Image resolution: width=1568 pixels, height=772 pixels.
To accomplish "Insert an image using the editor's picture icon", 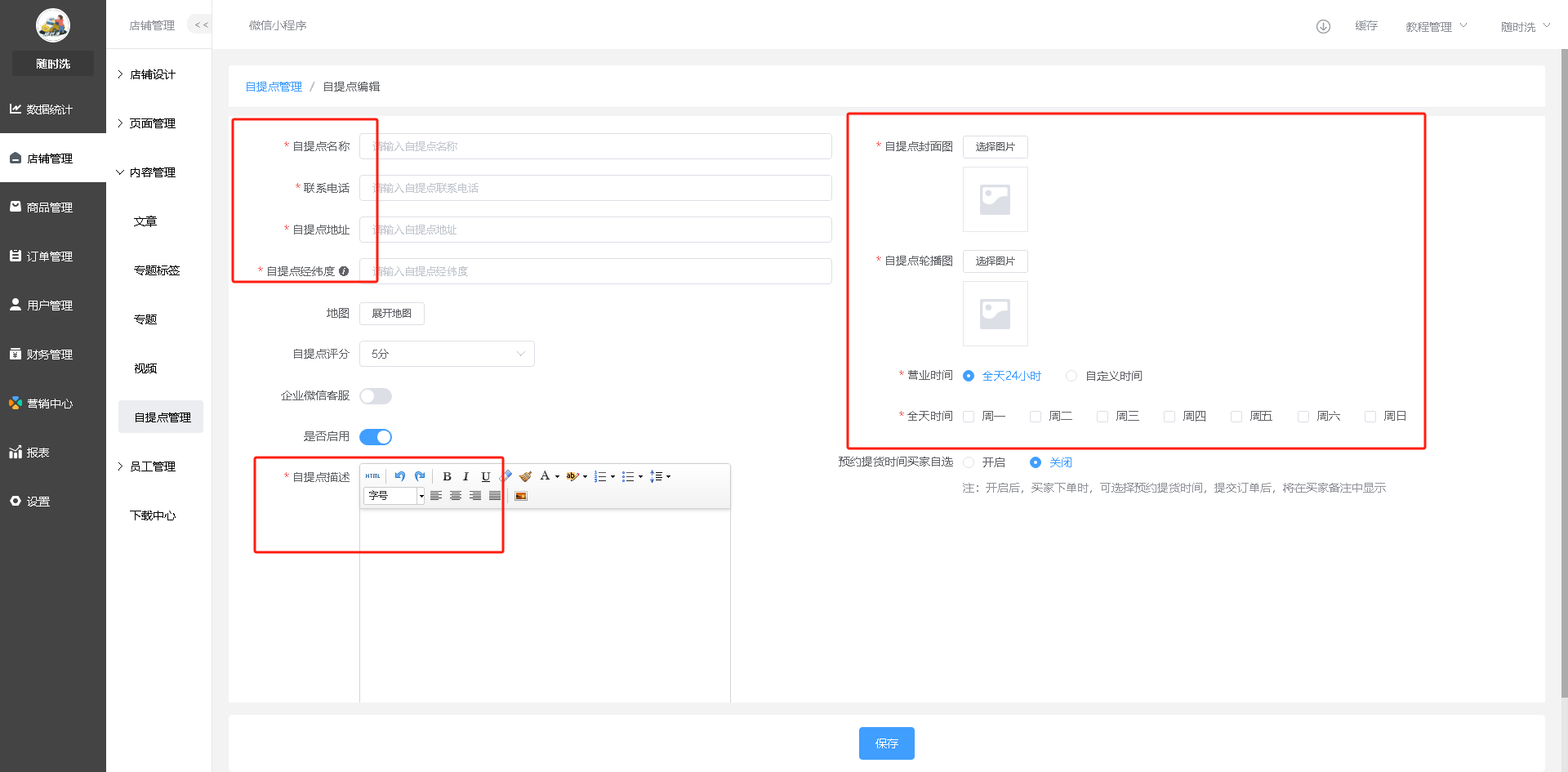I will click(x=521, y=496).
